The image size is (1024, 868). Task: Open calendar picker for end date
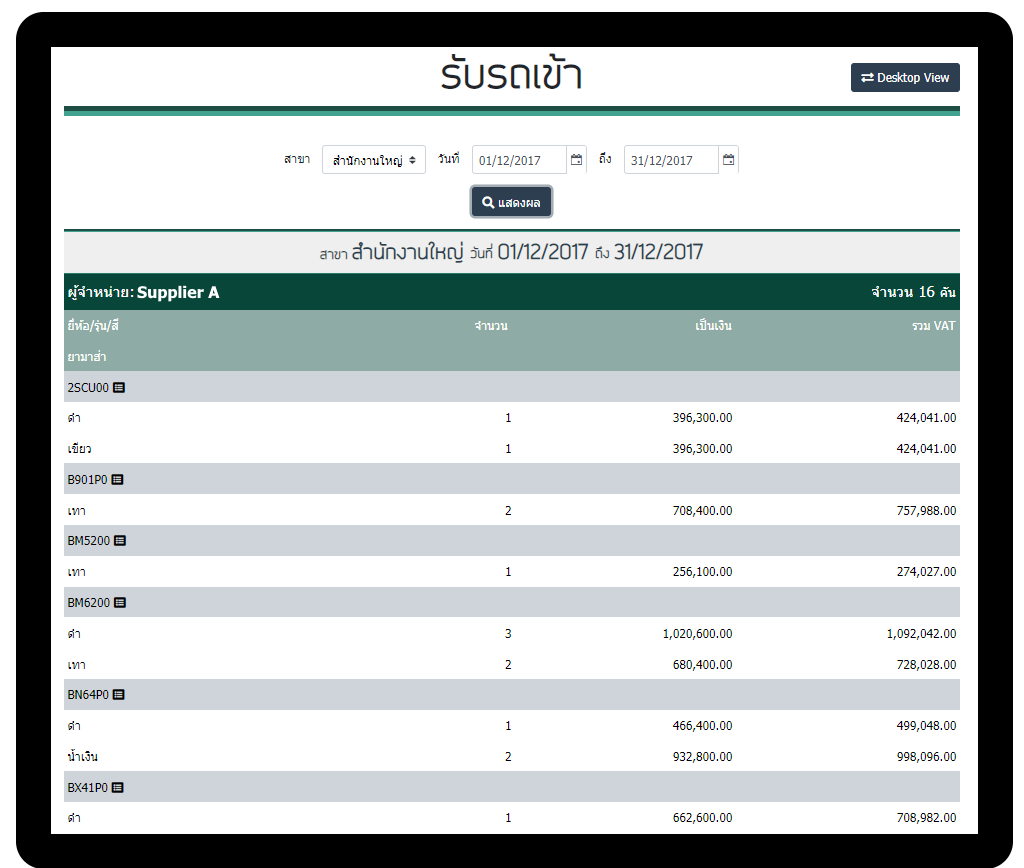[728, 160]
